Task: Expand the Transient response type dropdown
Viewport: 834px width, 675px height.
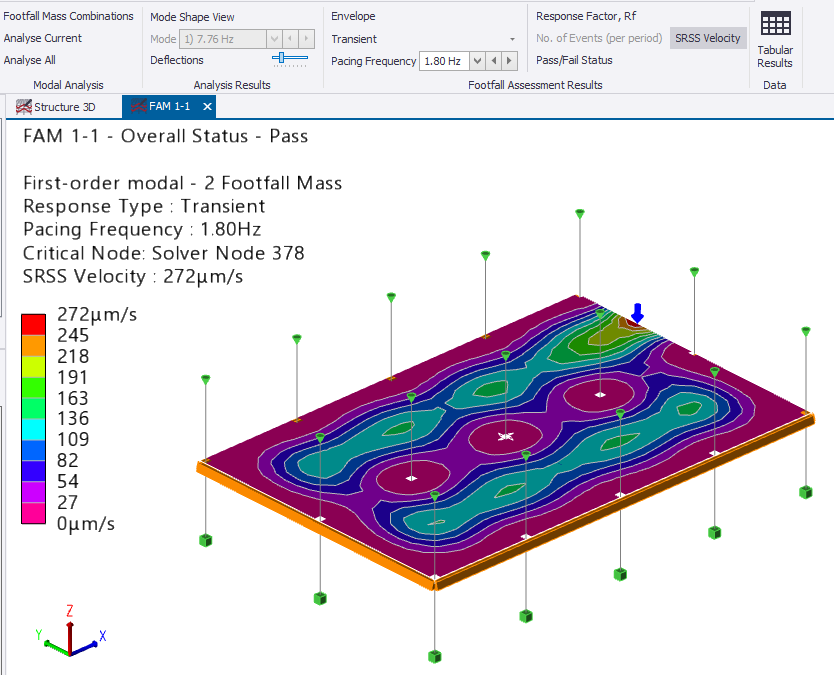Action: pyautogui.click(x=512, y=39)
